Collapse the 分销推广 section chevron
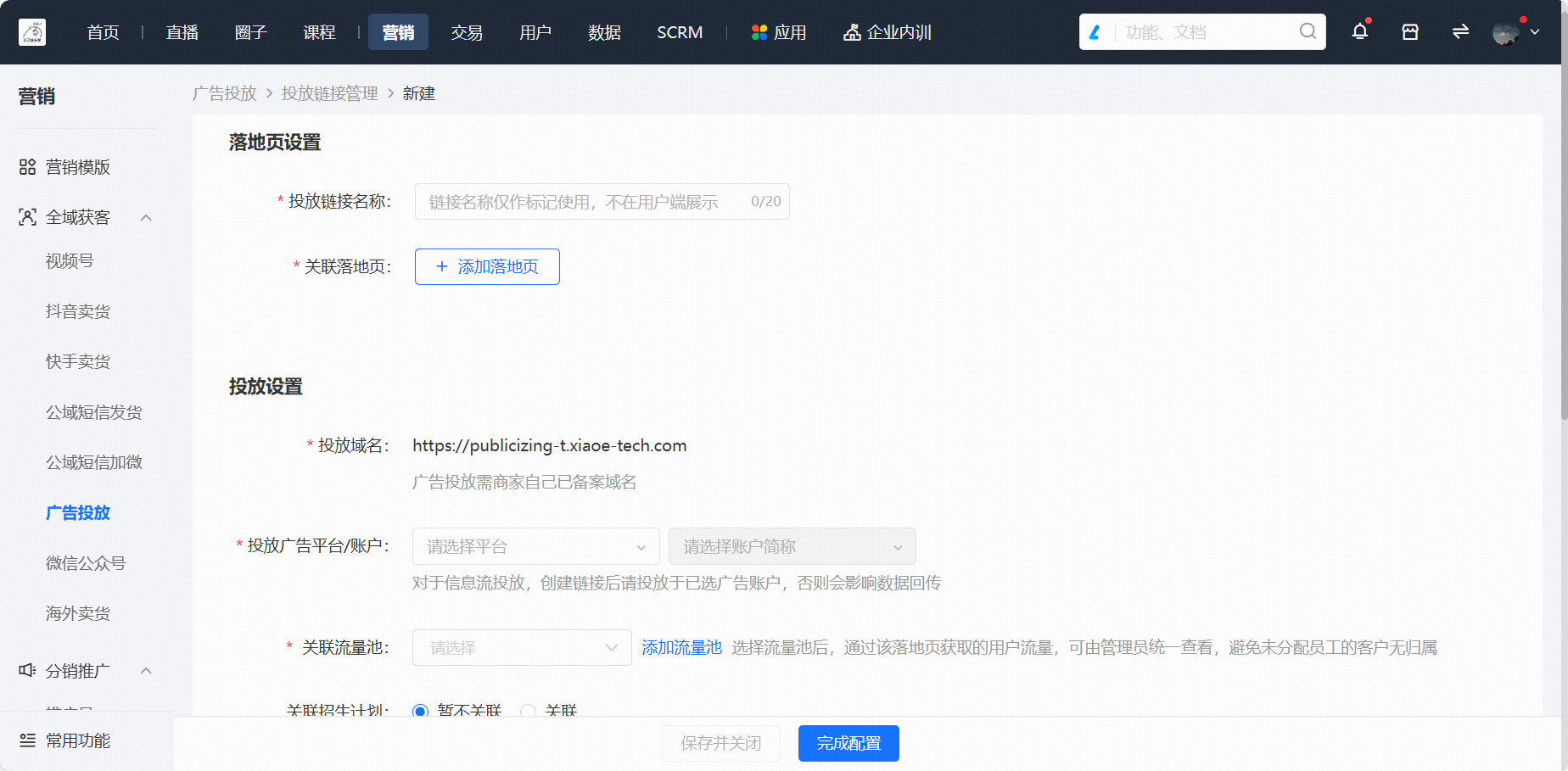This screenshot has width=1568, height=771. click(146, 671)
